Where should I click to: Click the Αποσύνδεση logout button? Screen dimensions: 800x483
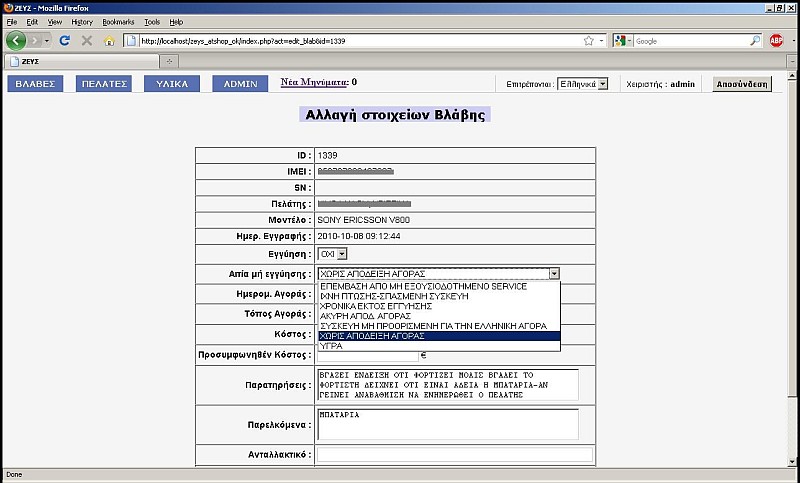click(x=742, y=84)
